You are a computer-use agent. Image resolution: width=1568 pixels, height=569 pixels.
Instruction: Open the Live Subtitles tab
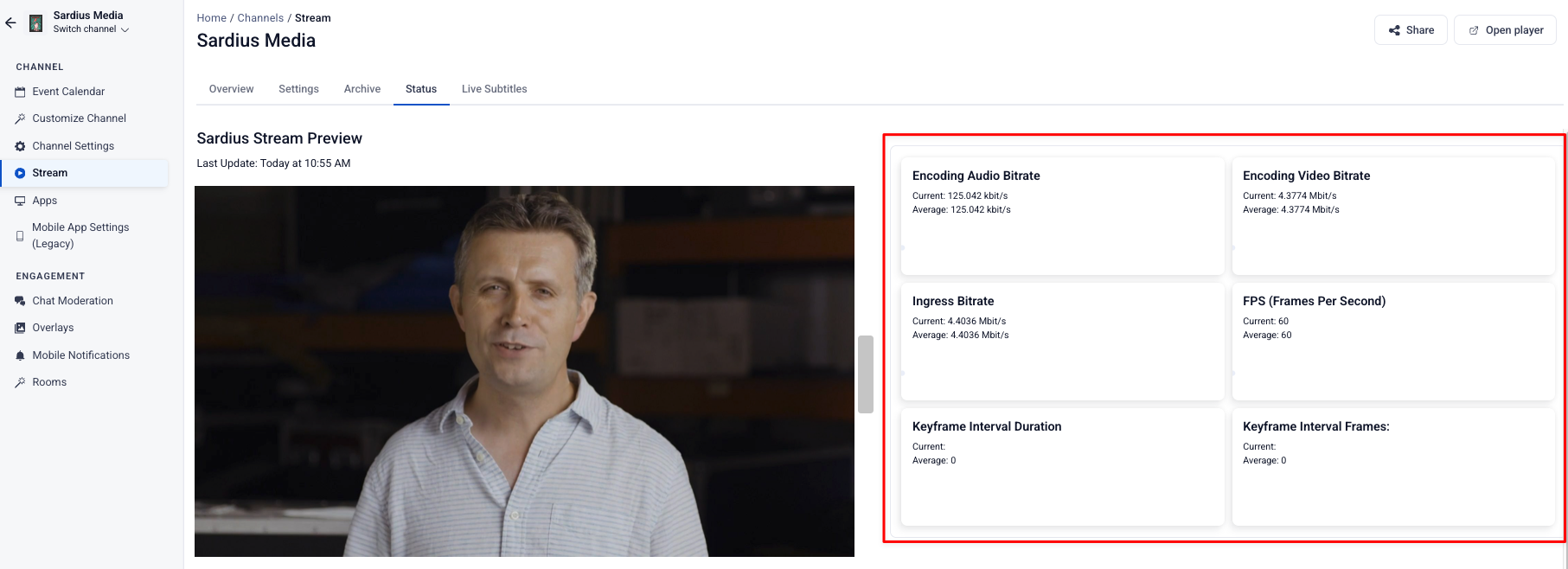[494, 89]
